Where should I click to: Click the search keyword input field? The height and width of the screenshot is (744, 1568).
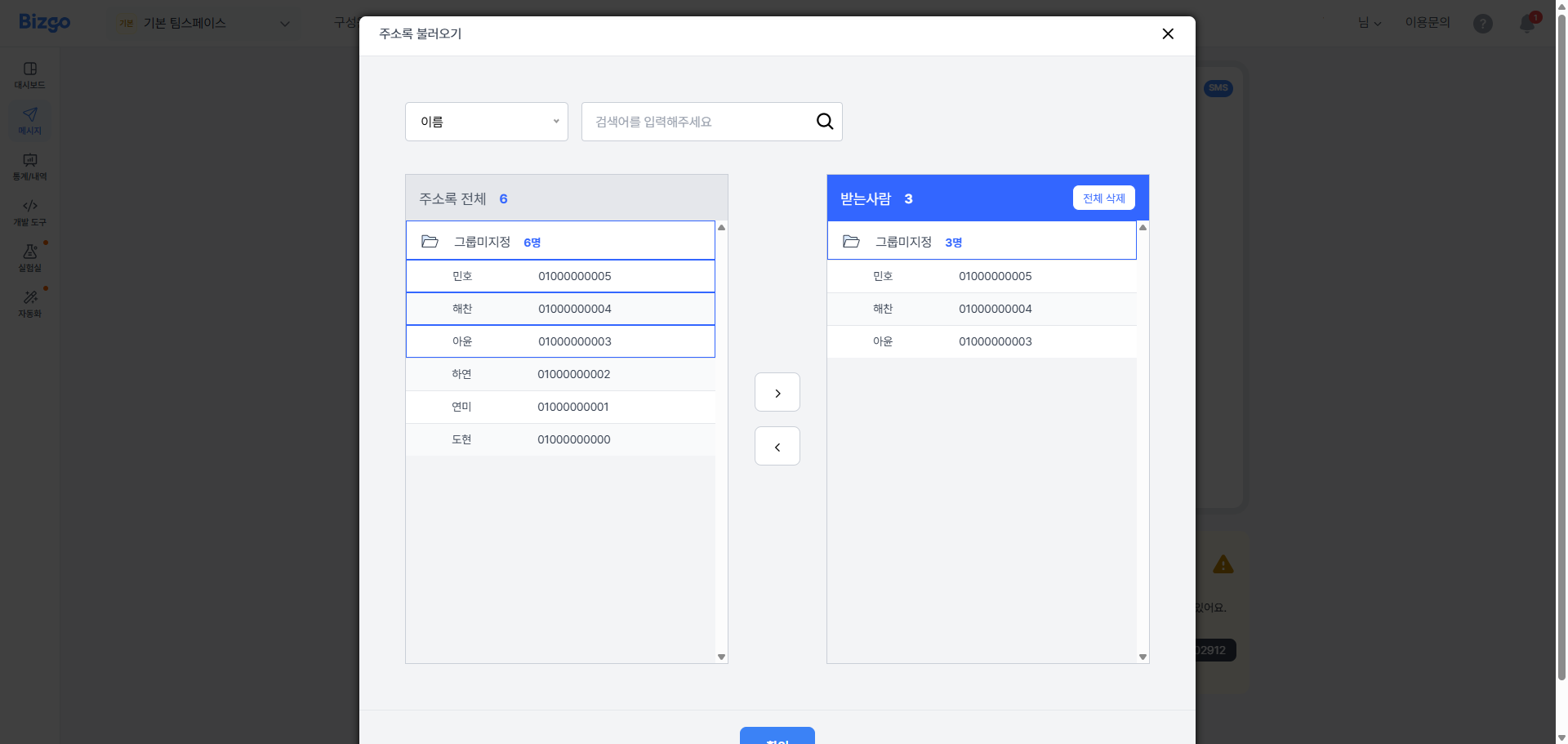tap(698, 122)
